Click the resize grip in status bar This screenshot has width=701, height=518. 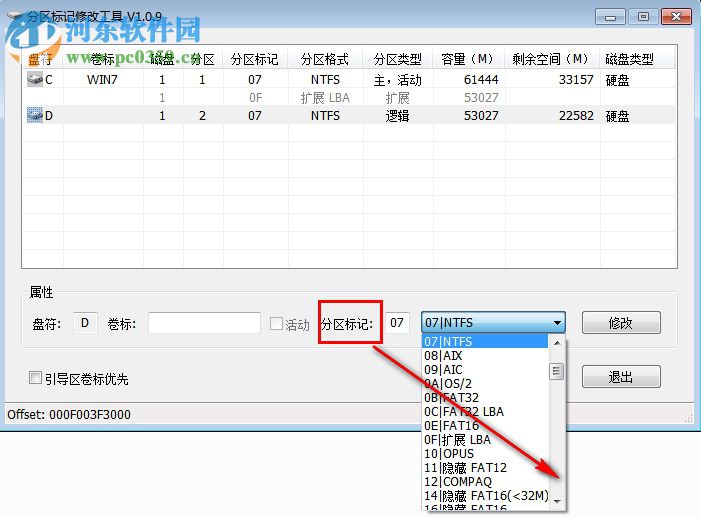pos(688,418)
